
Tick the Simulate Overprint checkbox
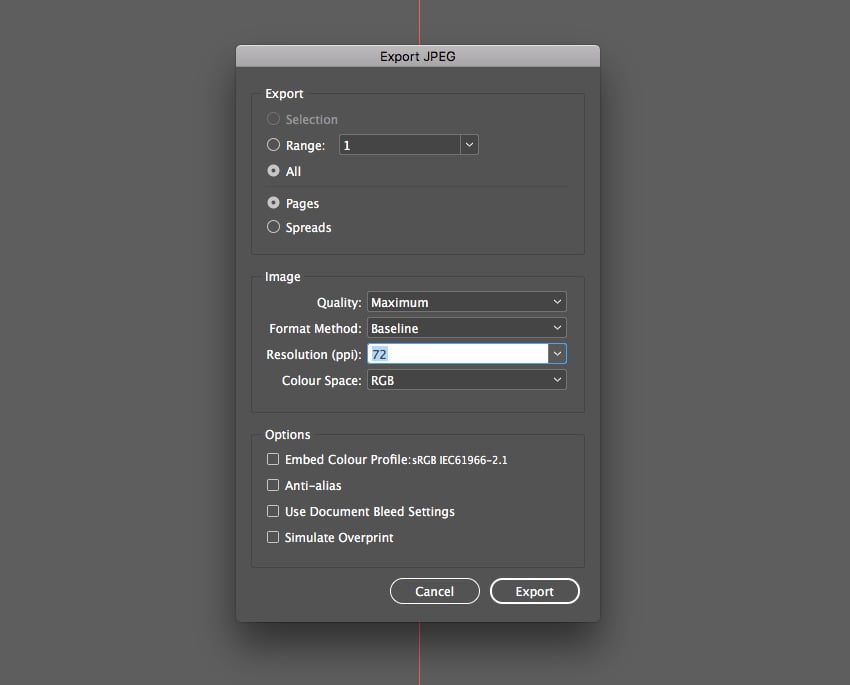tap(273, 537)
